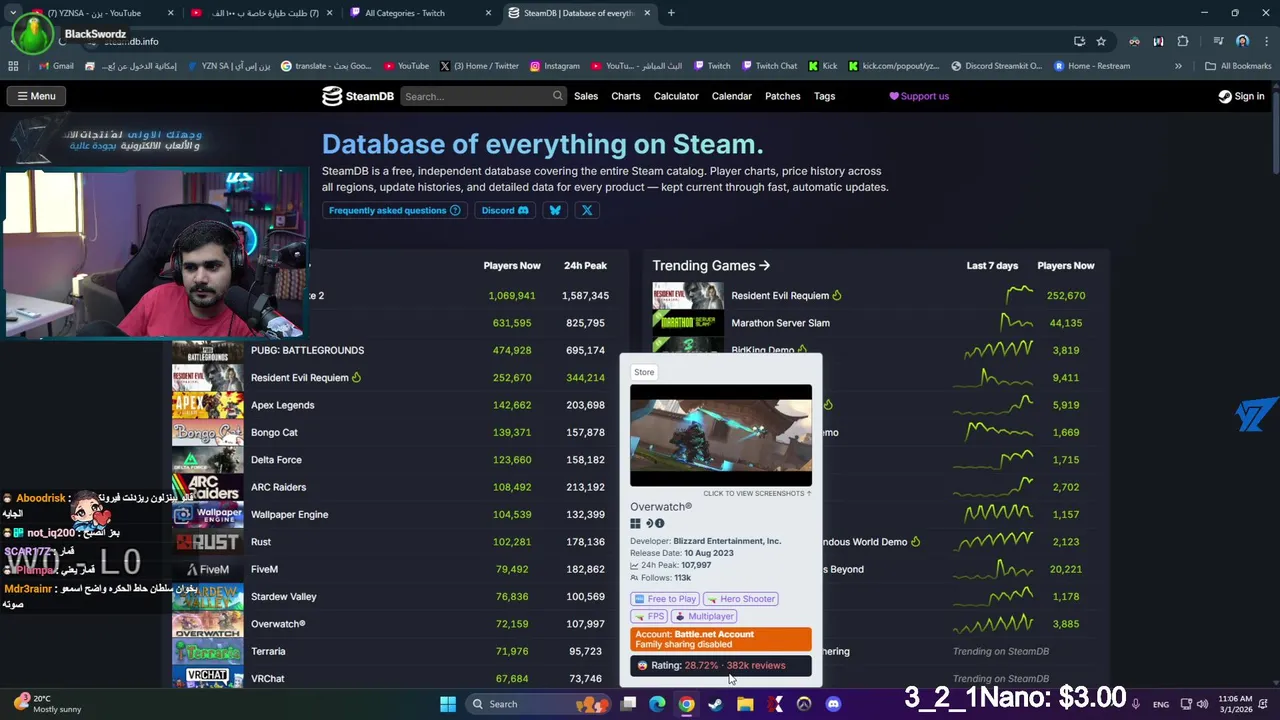The width and height of the screenshot is (1280, 720).
Task: Click the search magnifier icon in SteamDB header
Action: (x=557, y=96)
